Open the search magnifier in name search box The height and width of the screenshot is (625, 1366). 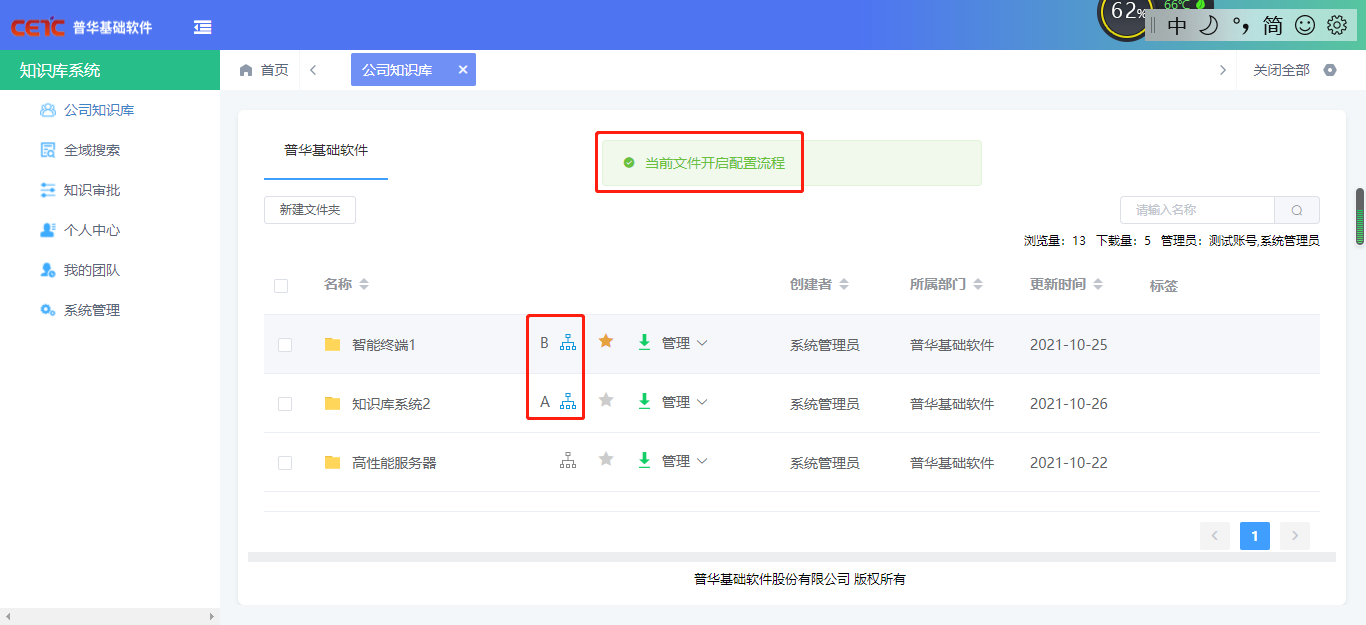pyautogui.click(x=1296, y=210)
